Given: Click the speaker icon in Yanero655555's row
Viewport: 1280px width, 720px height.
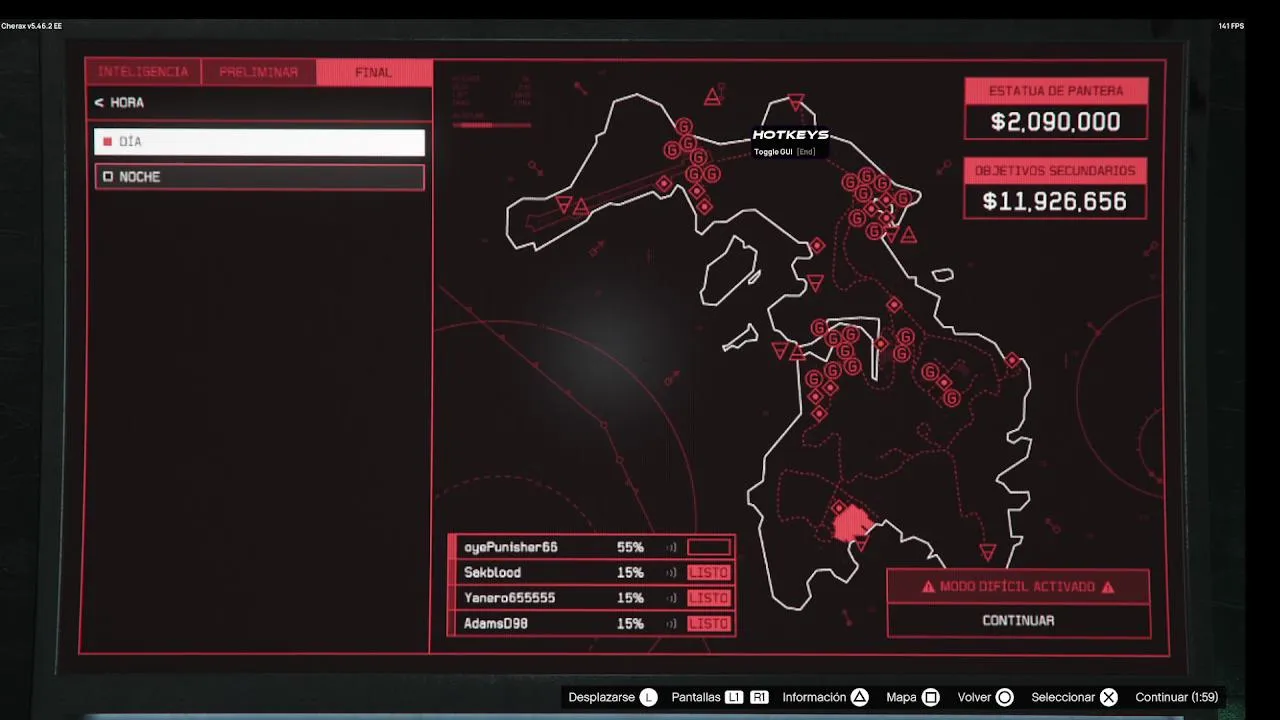Looking at the screenshot, I should tap(671, 598).
